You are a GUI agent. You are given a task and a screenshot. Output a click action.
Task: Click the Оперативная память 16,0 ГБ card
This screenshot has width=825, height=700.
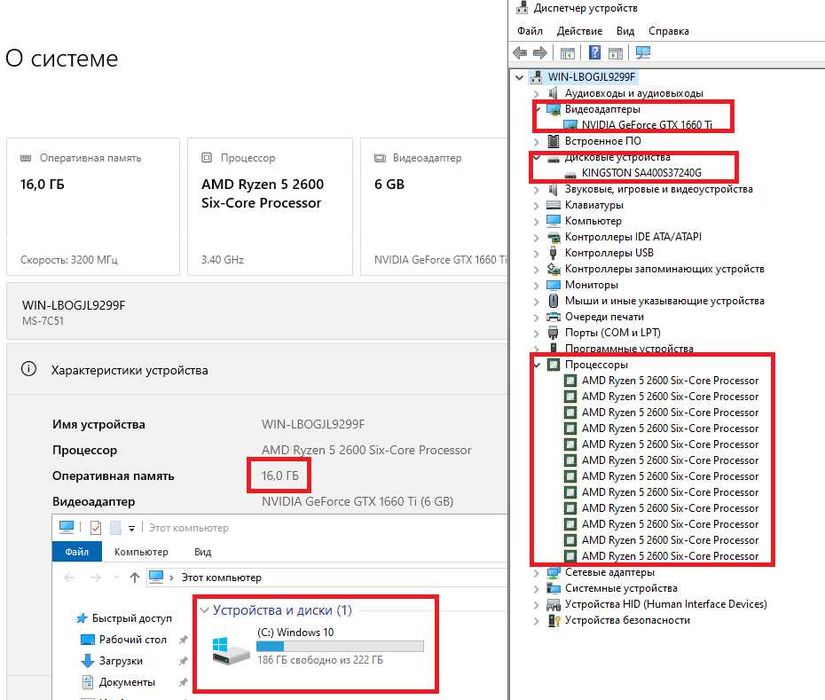pyautogui.click(x=93, y=206)
